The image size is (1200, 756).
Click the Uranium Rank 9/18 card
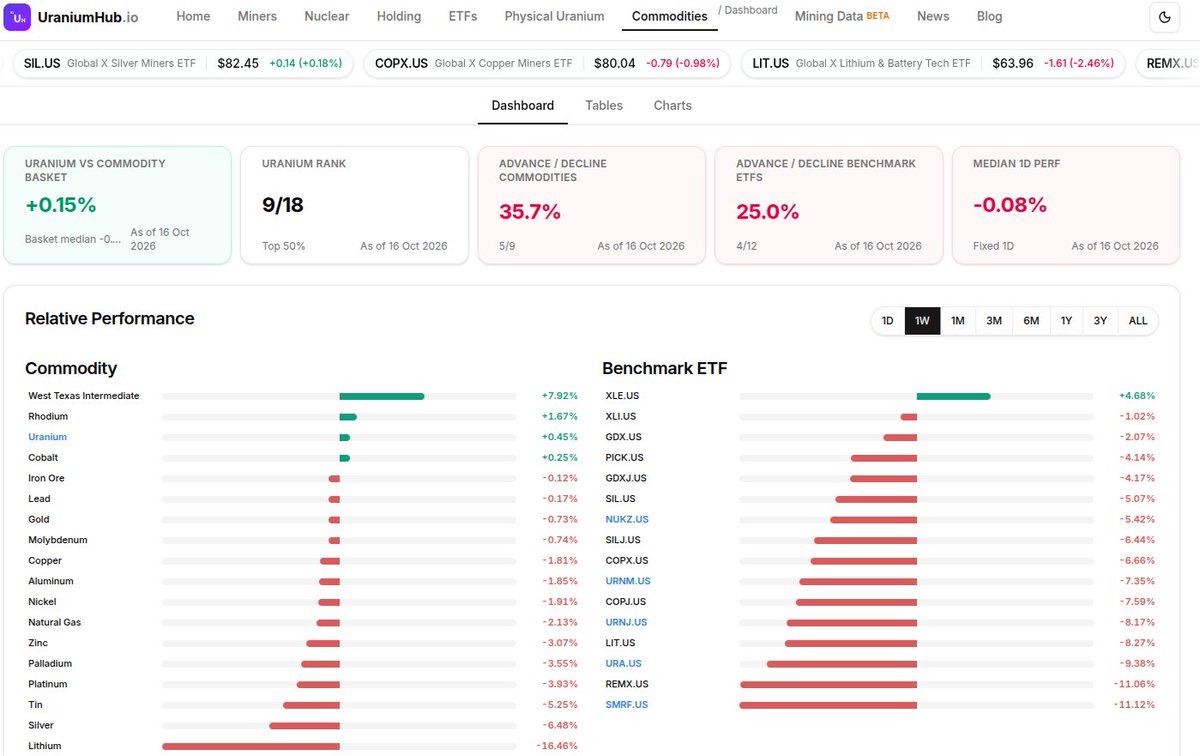[x=354, y=205]
